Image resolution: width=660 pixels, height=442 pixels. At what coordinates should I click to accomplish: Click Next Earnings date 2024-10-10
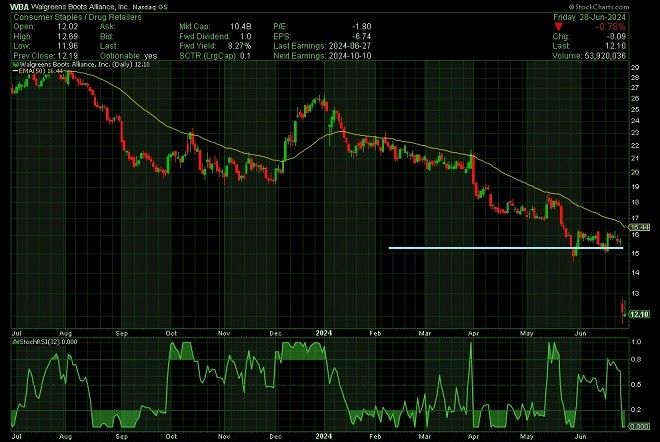(350, 56)
